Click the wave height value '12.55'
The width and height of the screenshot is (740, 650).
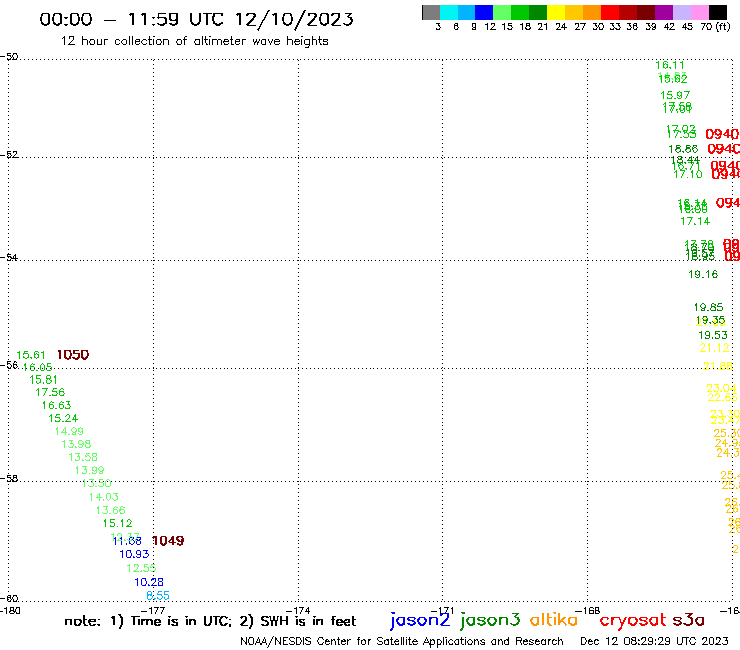(141, 568)
